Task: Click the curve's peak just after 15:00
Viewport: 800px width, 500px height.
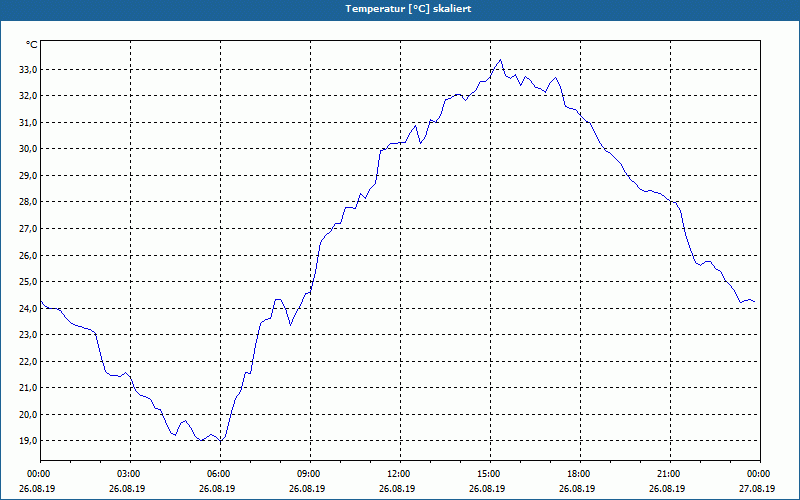Action: click(501, 60)
